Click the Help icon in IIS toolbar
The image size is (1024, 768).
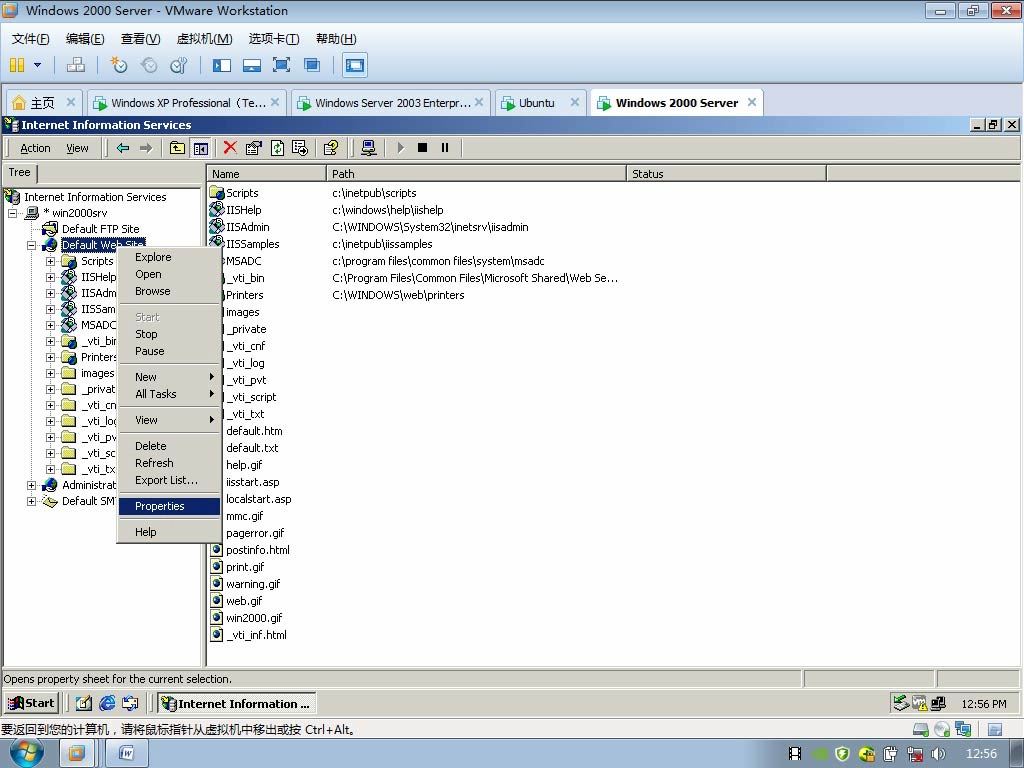(x=330, y=148)
